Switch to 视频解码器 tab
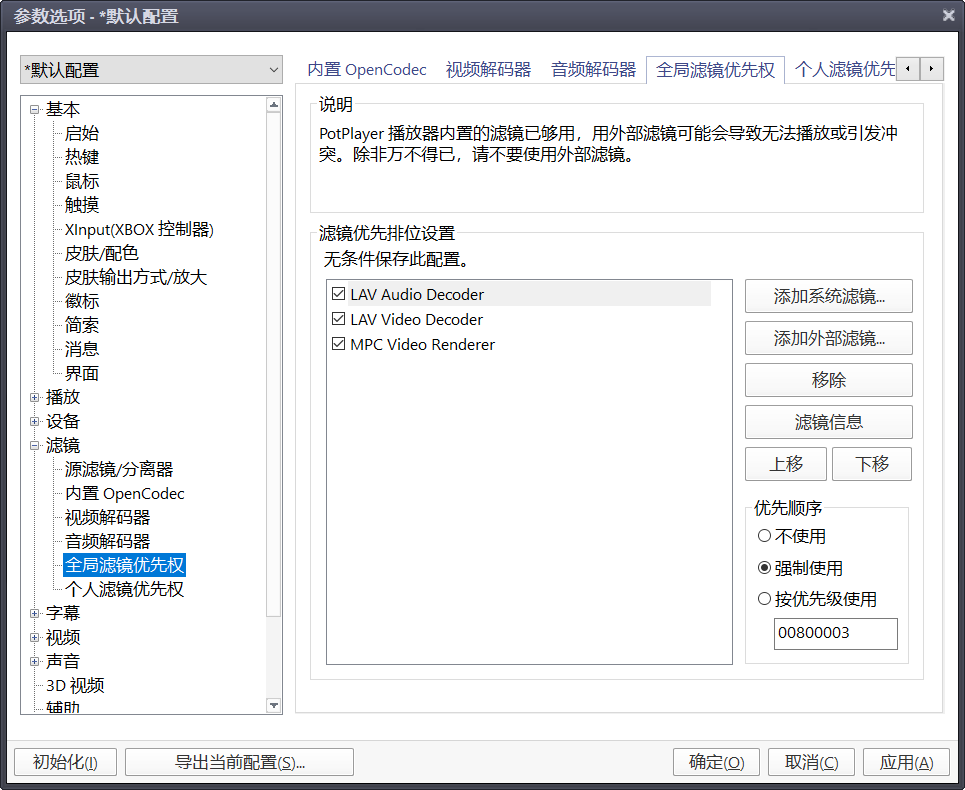The width and height of the screenshot is (965, 790). [x=488, y=70]
